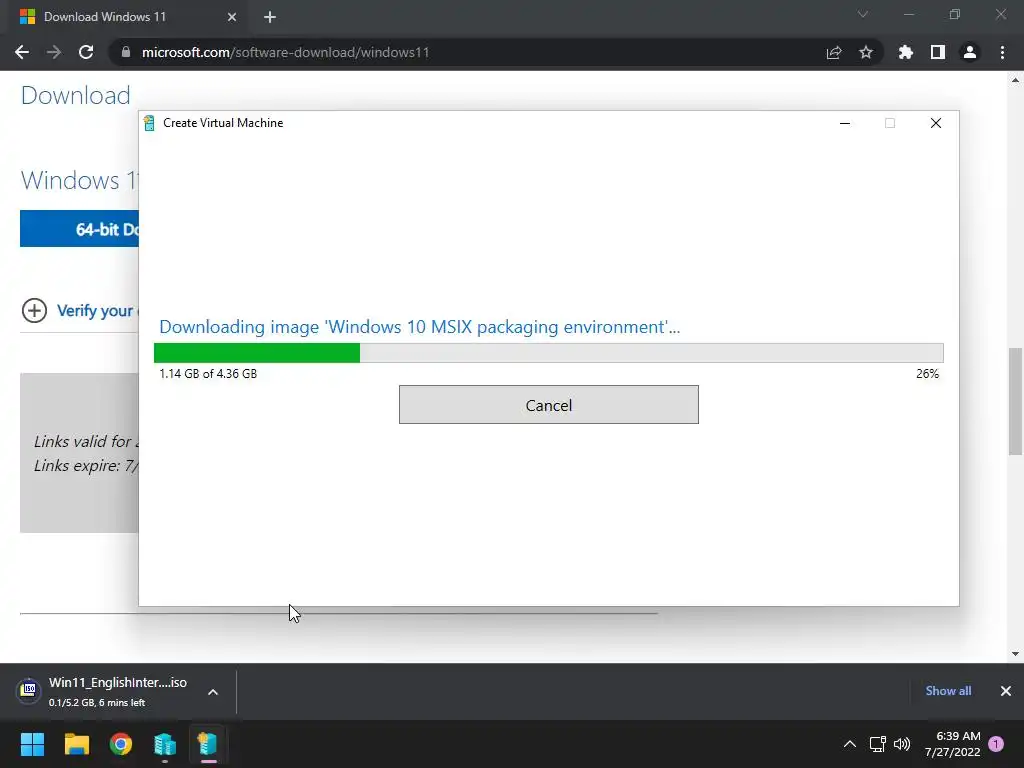The width and height of the screenshot is (1024, 768).
Task: Click the scrollbar down arrow
Action: point(1015,654)
